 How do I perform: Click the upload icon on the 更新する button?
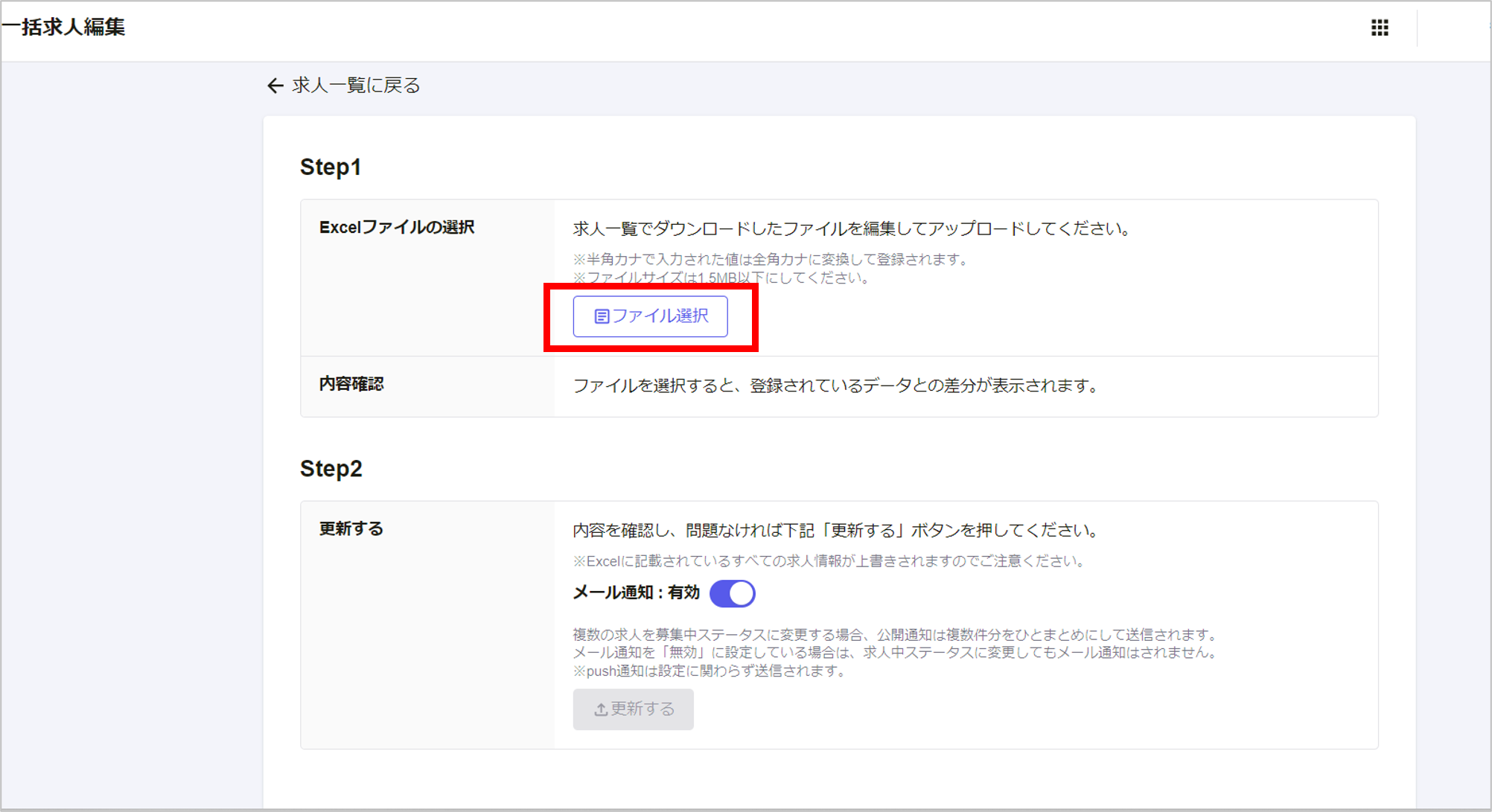click(600, 709)
